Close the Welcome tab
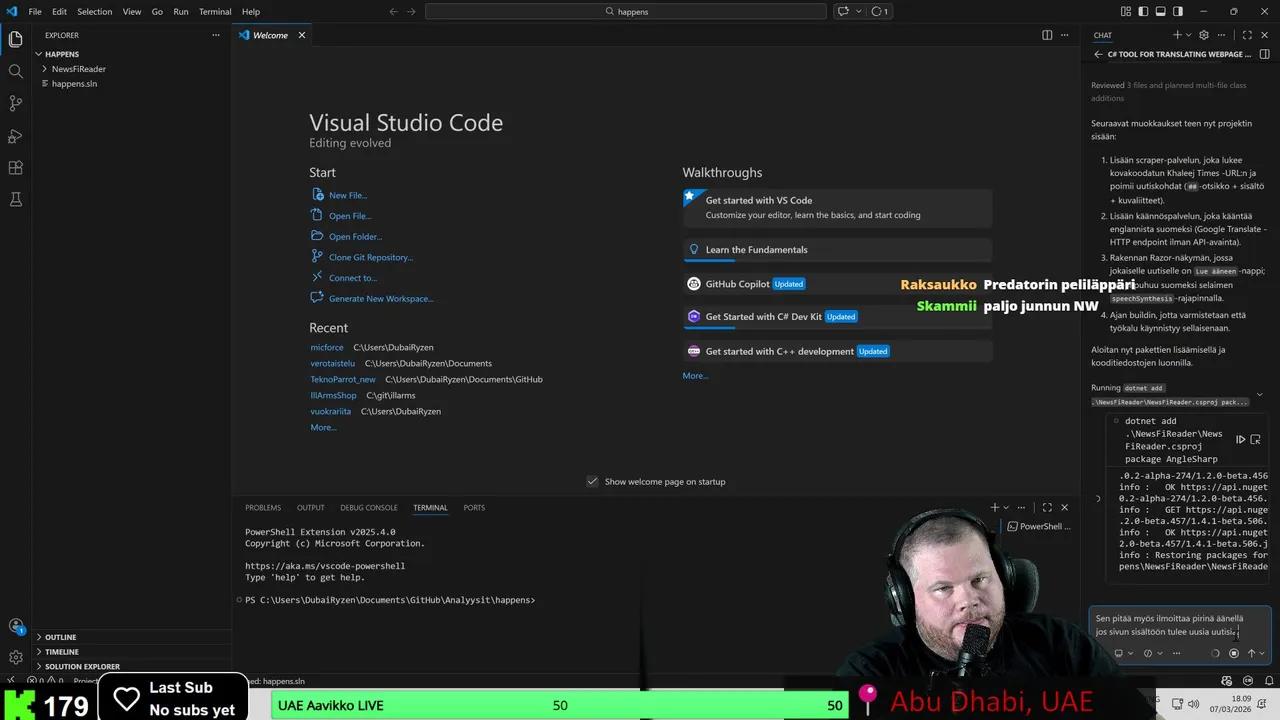Image resolution: width=1280 pixels, height=720 pixels. [x=302, y=35]
